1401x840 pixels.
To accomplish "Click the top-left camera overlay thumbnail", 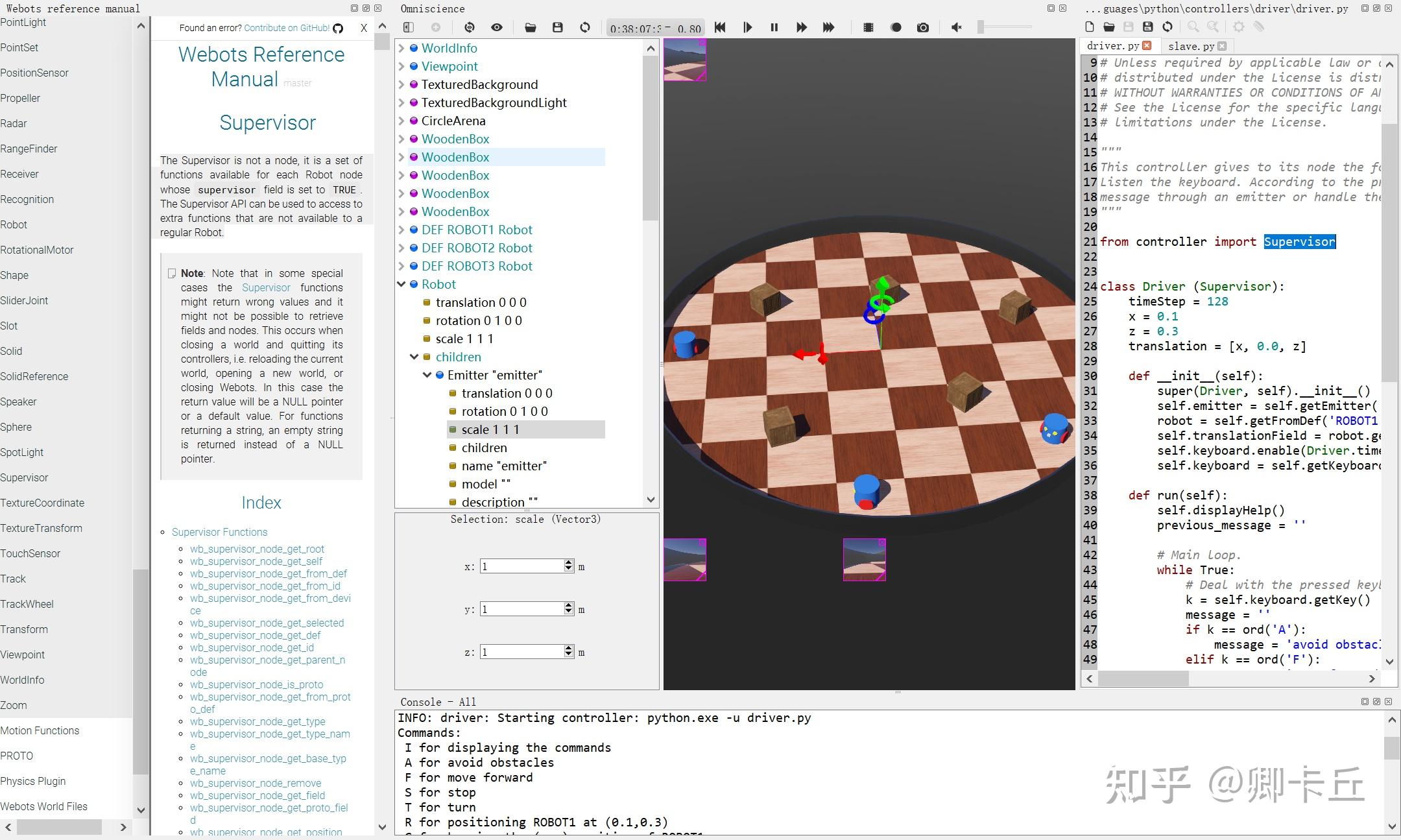I will pyautogui.click(x=684, y=60).
